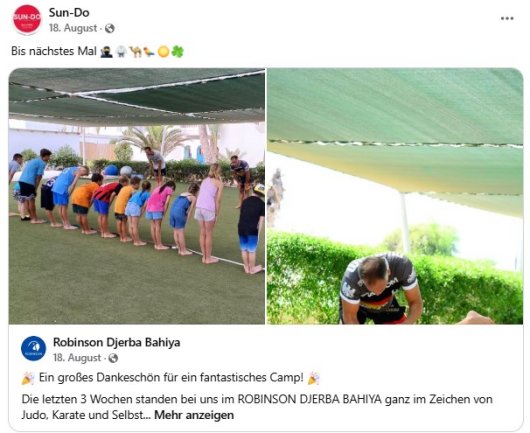Open the Sun-Do page name link
Screen dimensions: 530x433
(69, 13)
